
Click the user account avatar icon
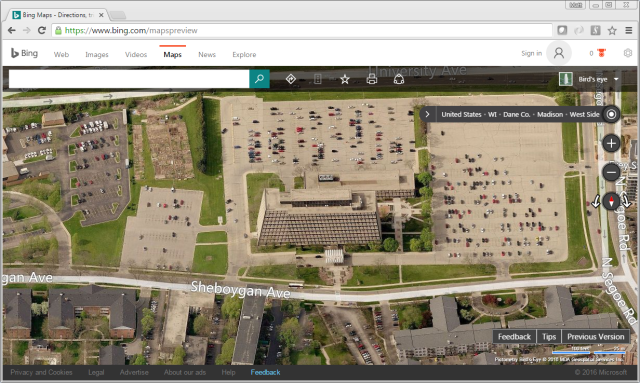(x=559, y=53)
